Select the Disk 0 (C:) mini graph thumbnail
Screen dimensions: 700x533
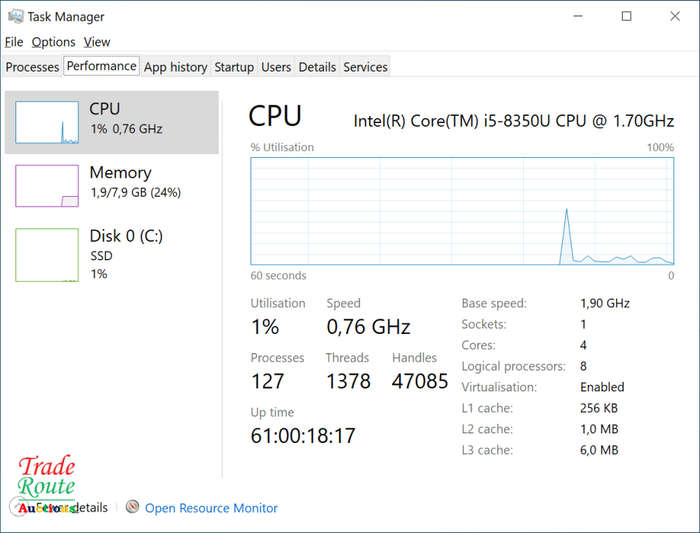pyautogui.click(x=47, y=255)
